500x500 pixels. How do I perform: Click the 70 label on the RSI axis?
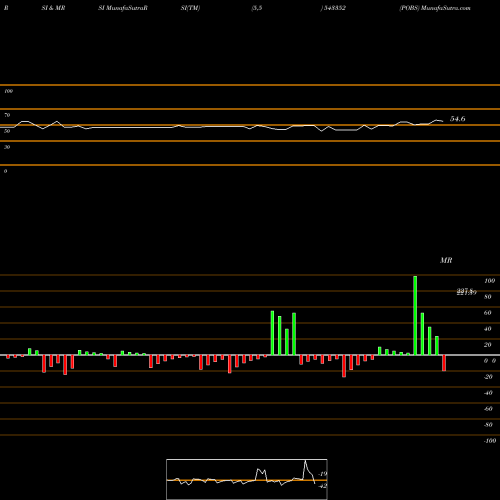pos(7,115)
